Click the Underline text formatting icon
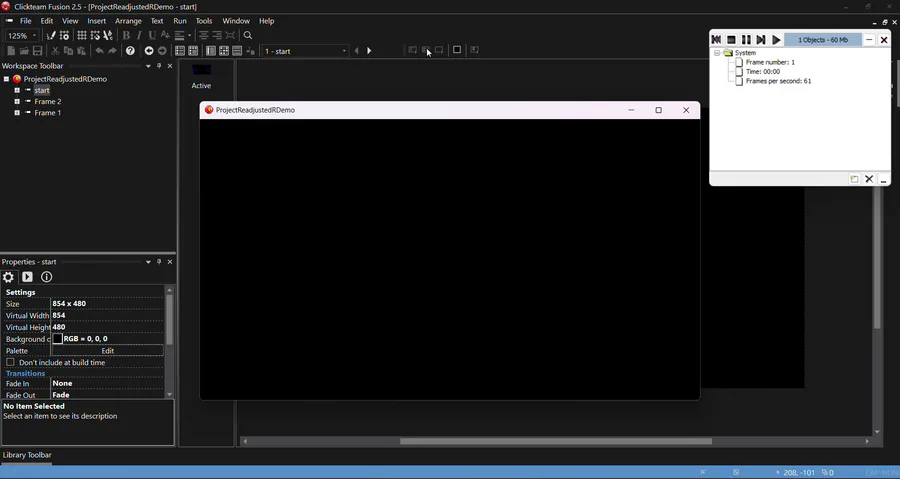Viewport: 900px width, 479px height. tap(152, 36)
